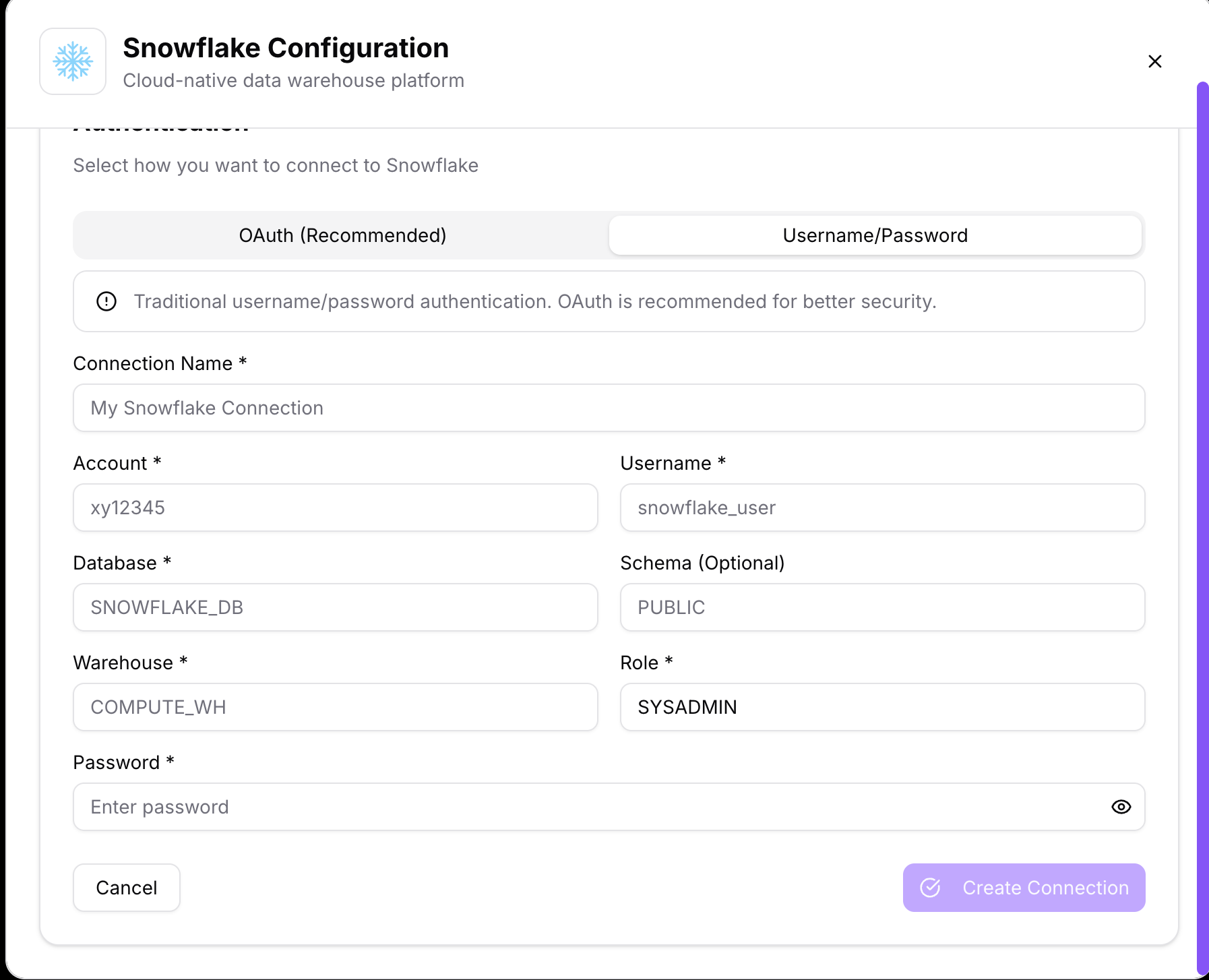Switch to the OAuth (Recommended) tab
The image size is (1209, 980).
coord(342,235)
